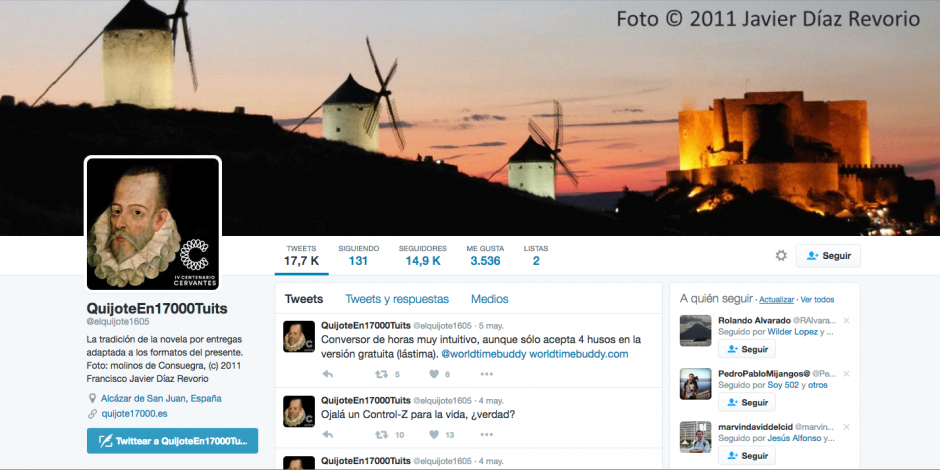940x470 pixels.
Task: Retweet the worldtimebuddy tweet
Action: pyautogui.click(x=381, y=374)
